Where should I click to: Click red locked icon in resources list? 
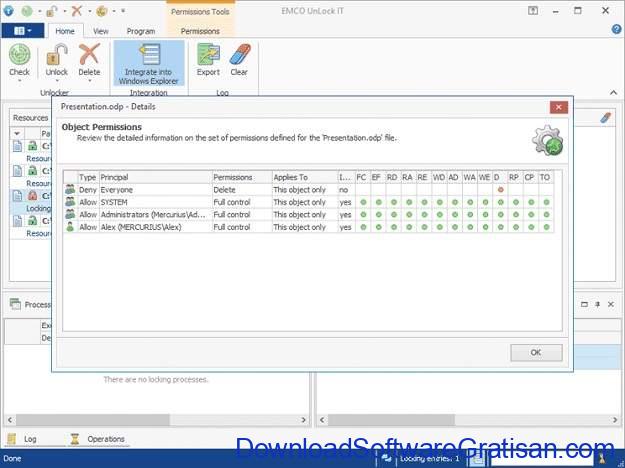pyautogui.click(x=33, y=196)
